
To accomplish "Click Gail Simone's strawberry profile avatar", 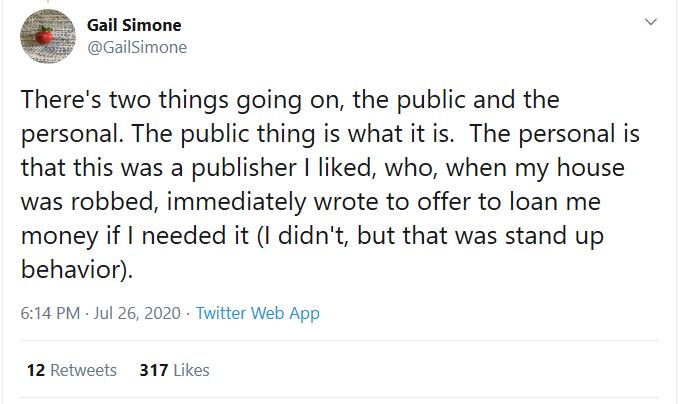I will tap(43, 35).
